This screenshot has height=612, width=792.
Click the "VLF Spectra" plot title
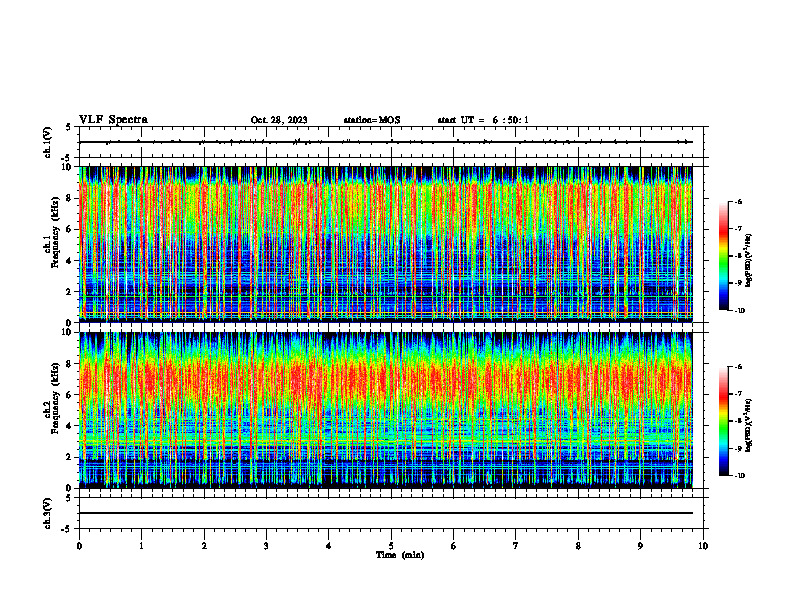tap(113, 120)
